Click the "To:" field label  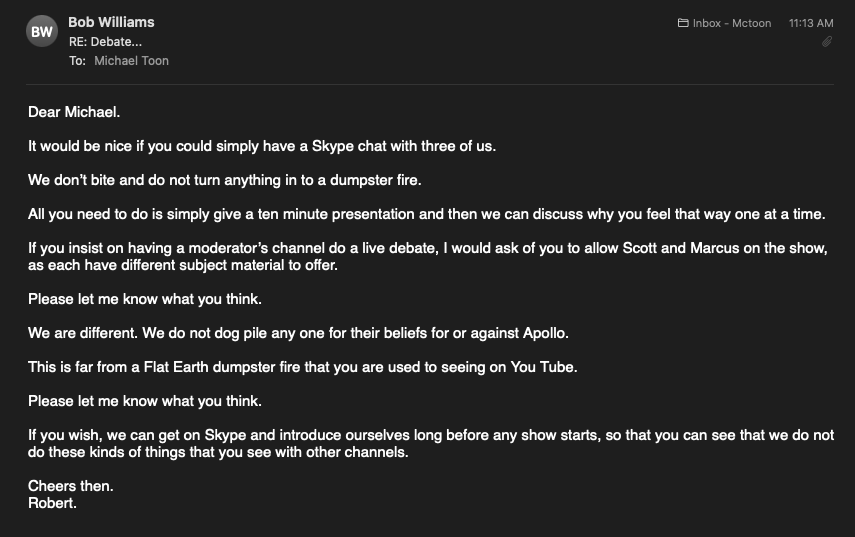click(x=77, y=61)
